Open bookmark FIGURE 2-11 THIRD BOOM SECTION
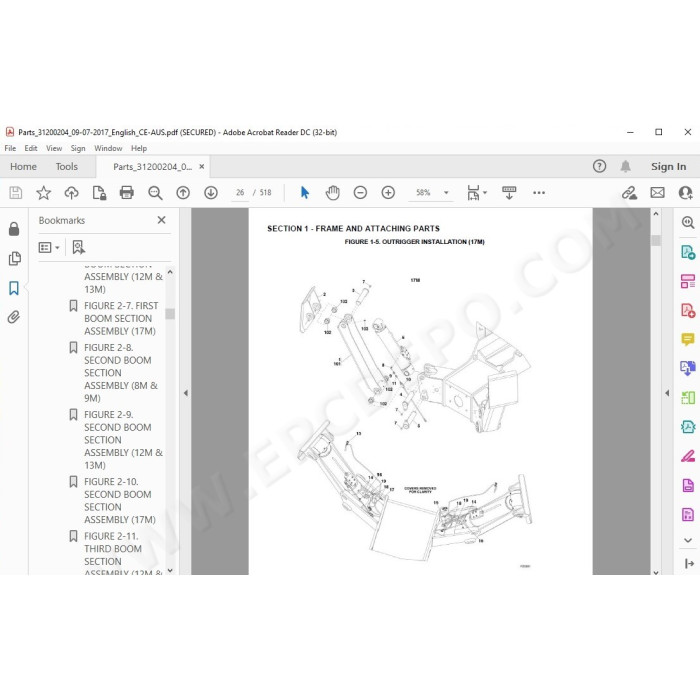Viewport: 700px width, 700px height. (x=124, y=555)
